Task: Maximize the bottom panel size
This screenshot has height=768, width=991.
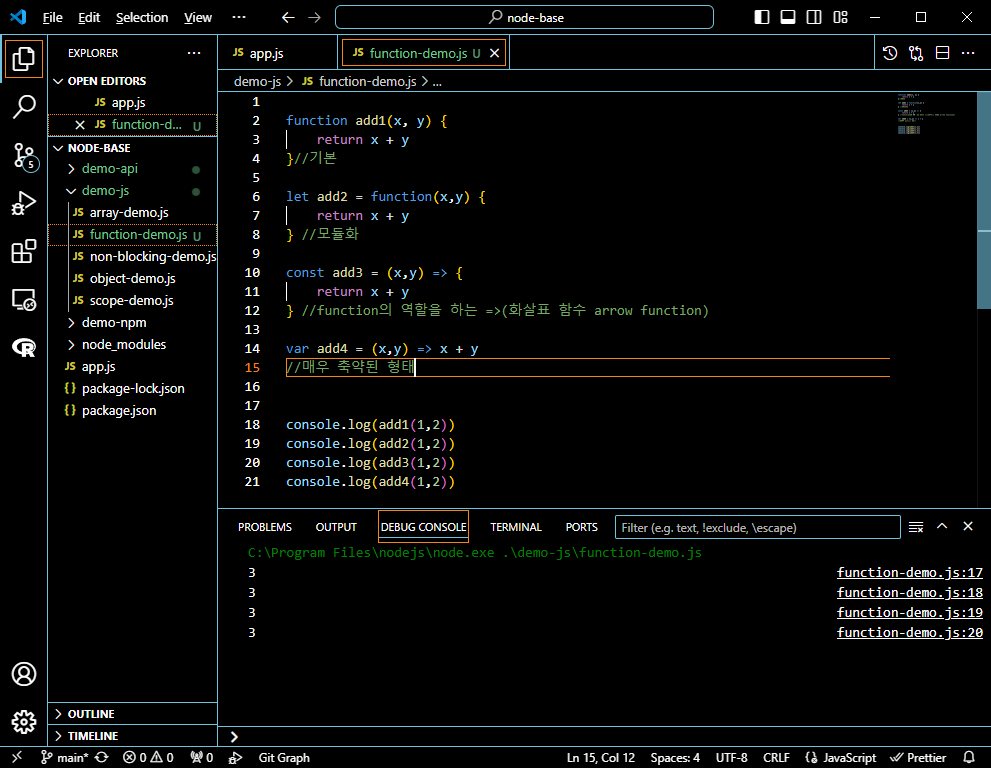Action: (942, 527)
